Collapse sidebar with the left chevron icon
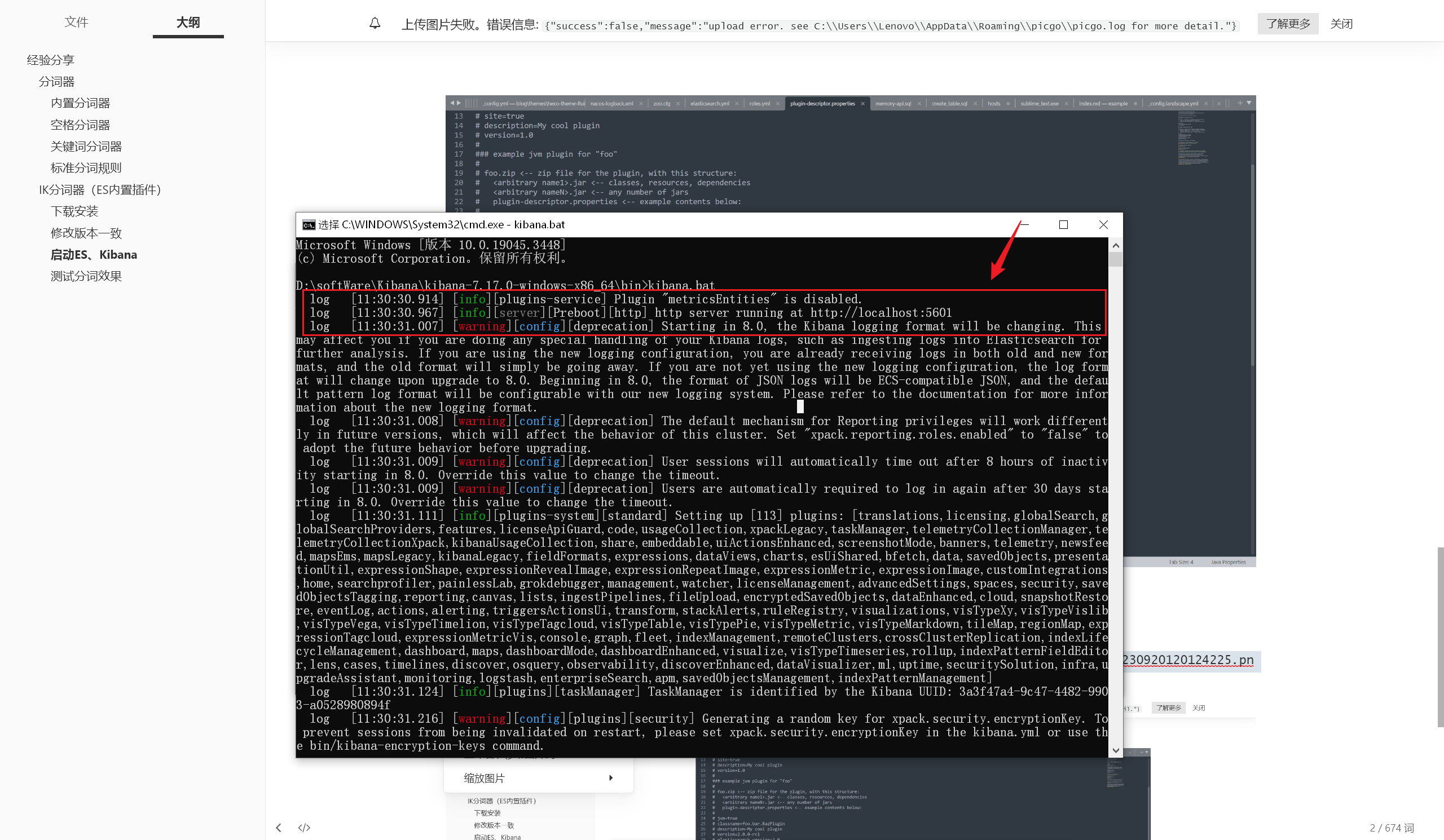This screenshot has width=1444, height=840. [x=279, y=828]
